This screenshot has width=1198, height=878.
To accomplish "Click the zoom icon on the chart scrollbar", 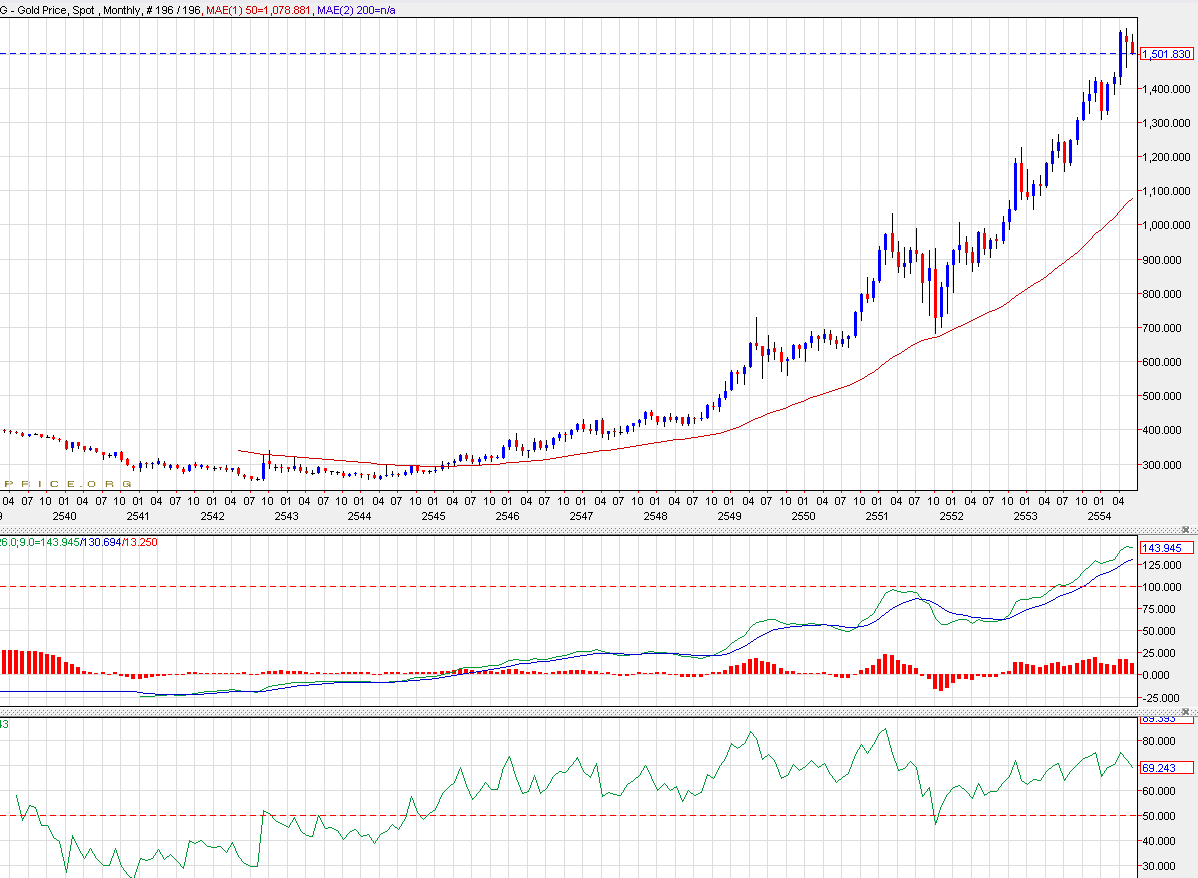I will point(1186,530).
